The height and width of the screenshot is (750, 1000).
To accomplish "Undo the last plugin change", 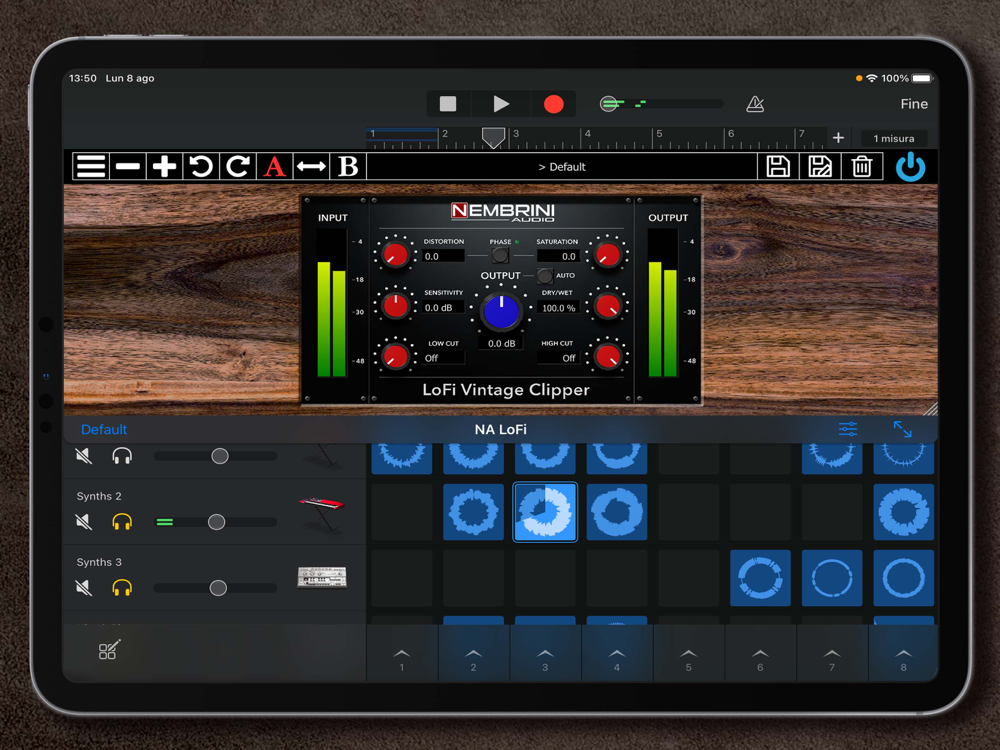I will [201, 166].
